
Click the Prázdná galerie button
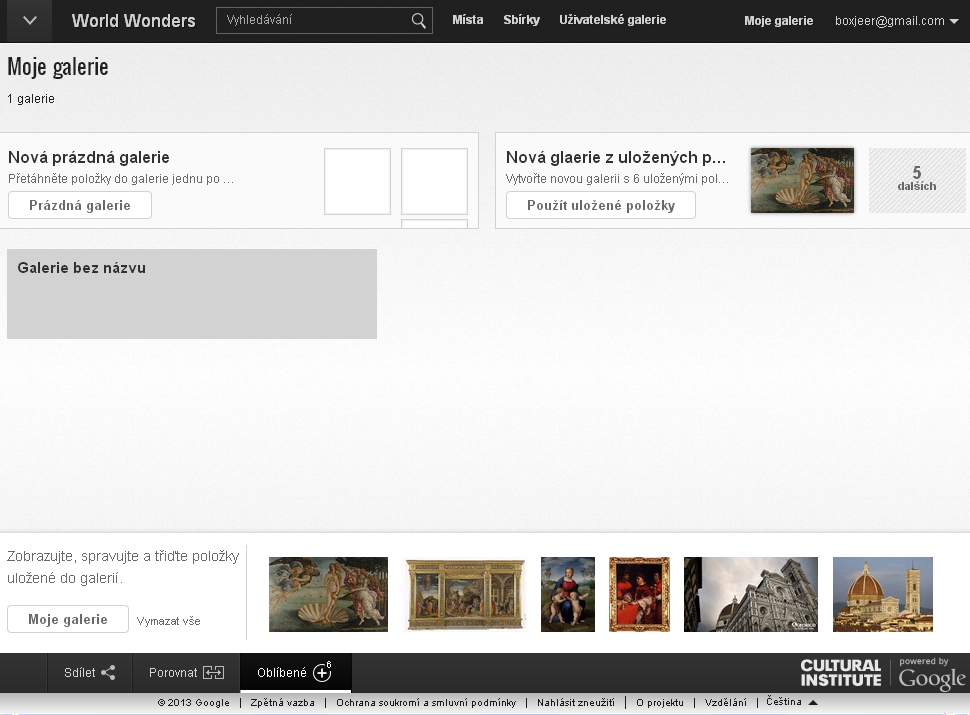(x=80, y=205)
